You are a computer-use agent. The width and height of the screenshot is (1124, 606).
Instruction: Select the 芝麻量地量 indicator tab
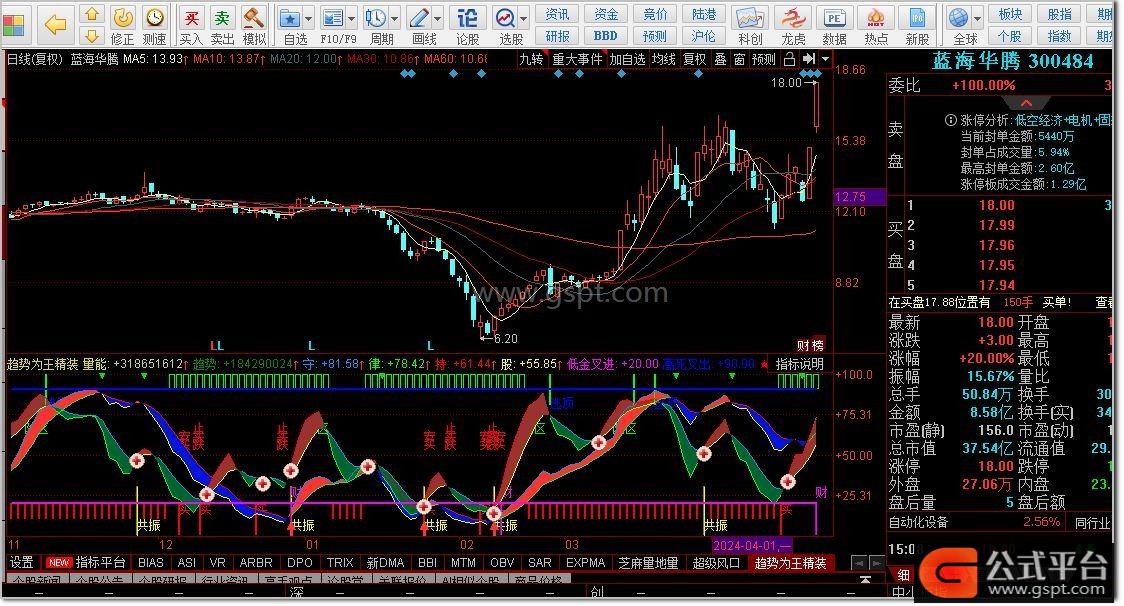point(648,564)
